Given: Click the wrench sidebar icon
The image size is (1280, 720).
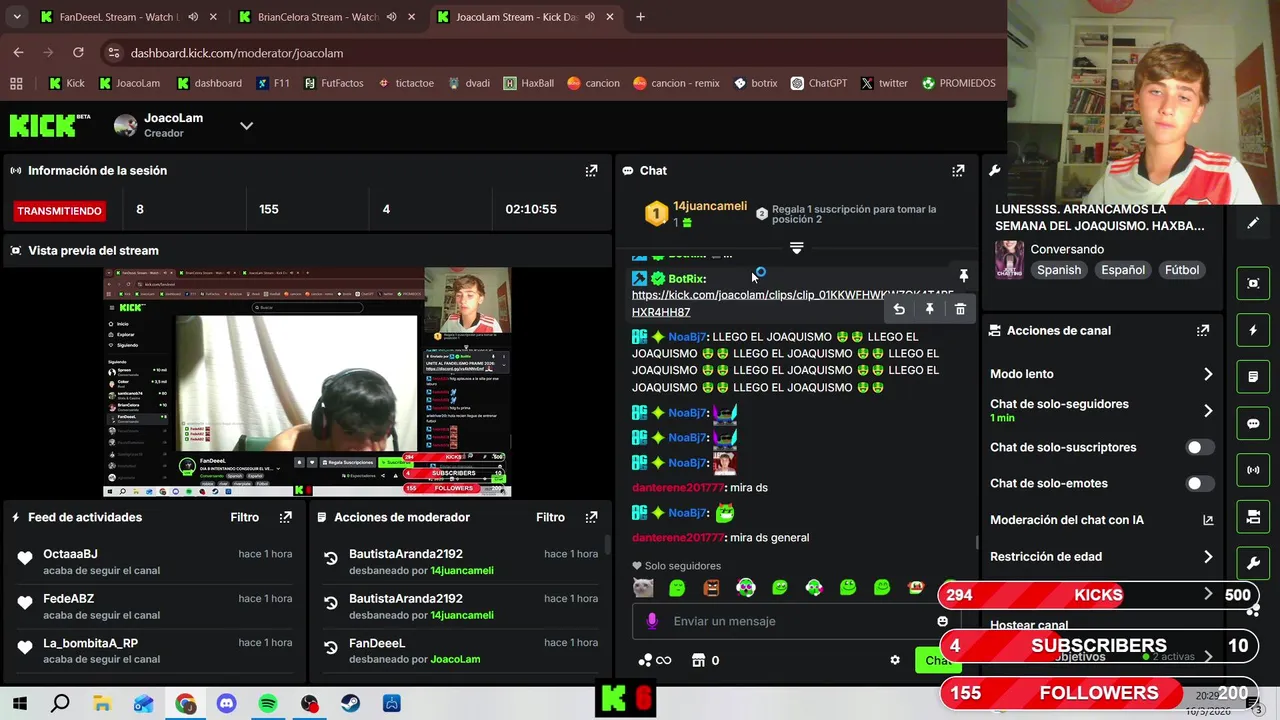Looking at the screenshot, I should [1253, 563].
